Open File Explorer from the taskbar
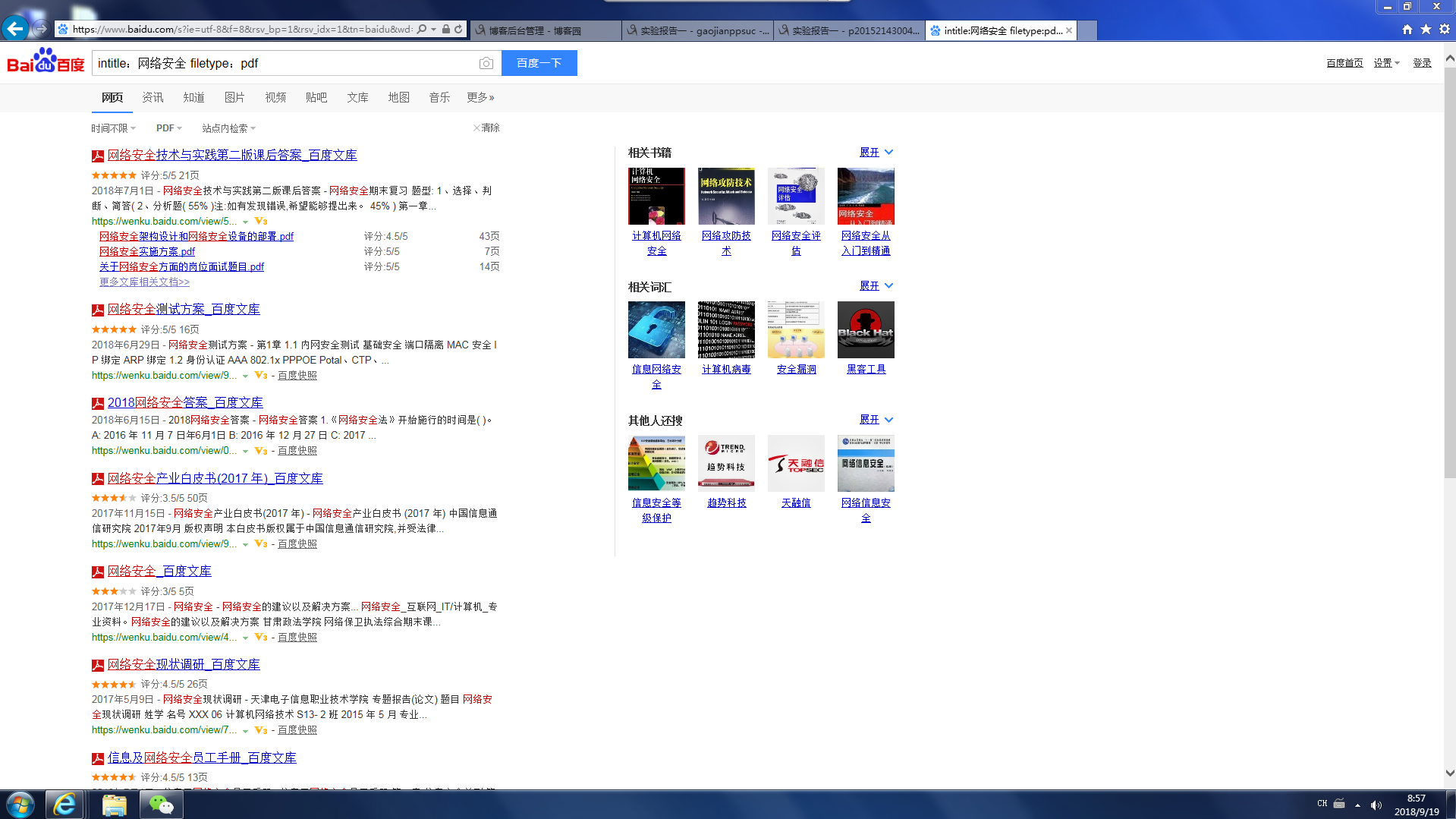Image resolution: width=1456 pixels, height=819 pixels. tap(114, 805)
